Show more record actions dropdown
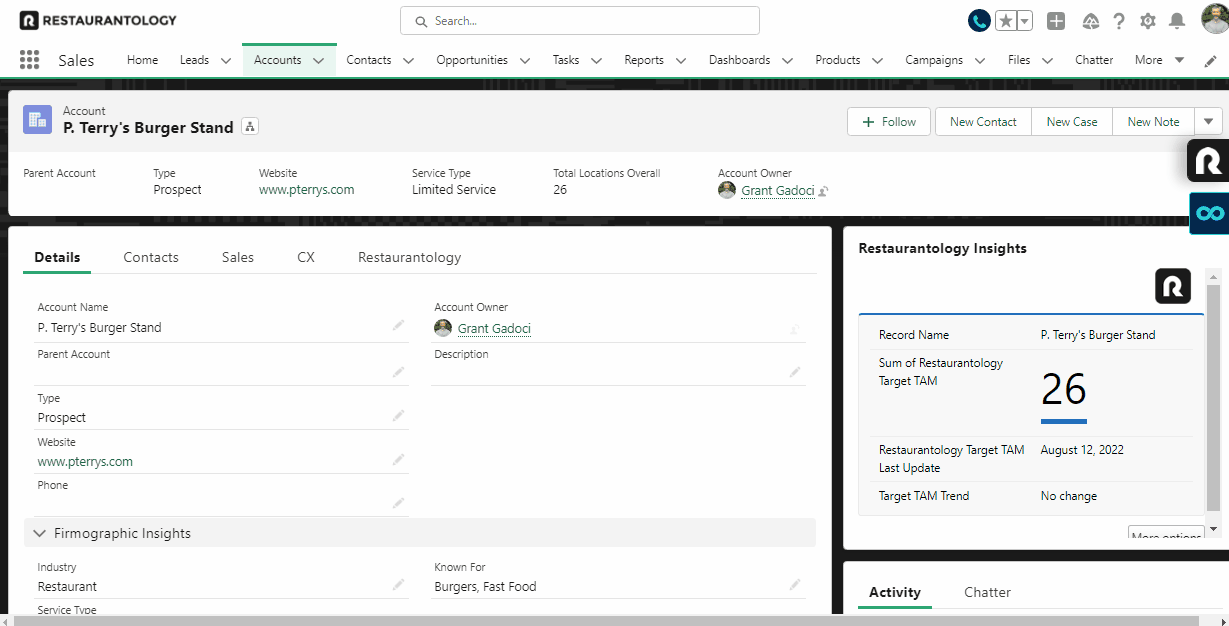The height and width of the screenshot is (626, 1229). [1209, 121]
